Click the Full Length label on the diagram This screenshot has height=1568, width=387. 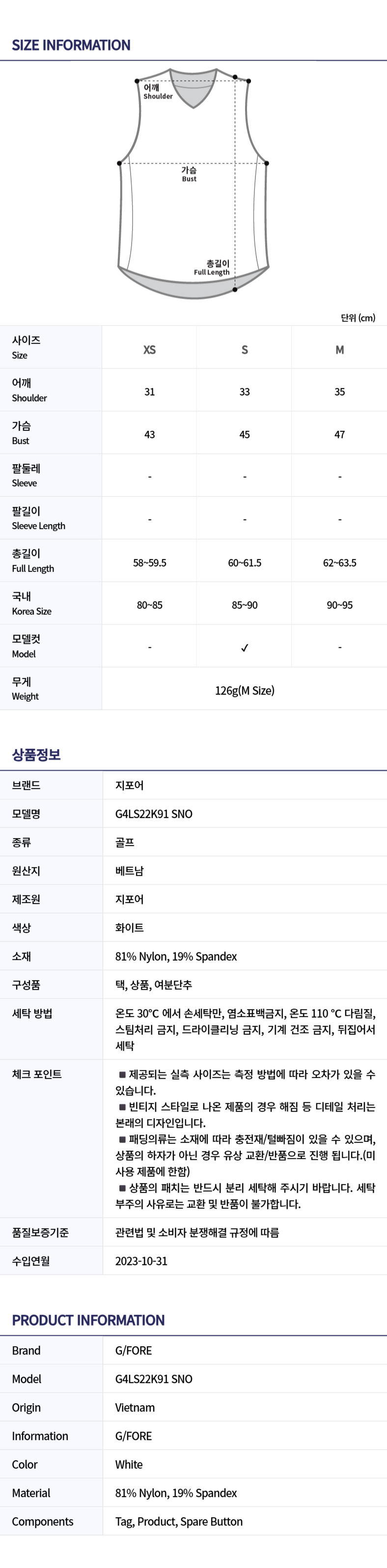click(212, 268)
